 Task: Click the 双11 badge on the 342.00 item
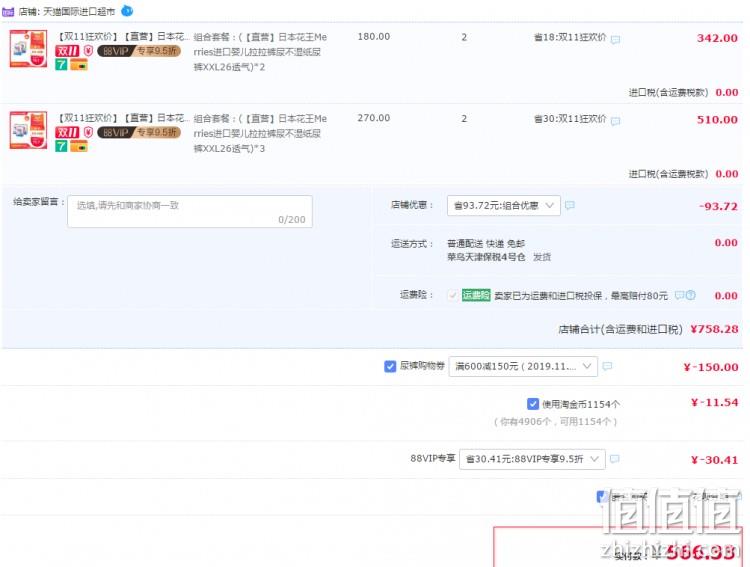67,51
